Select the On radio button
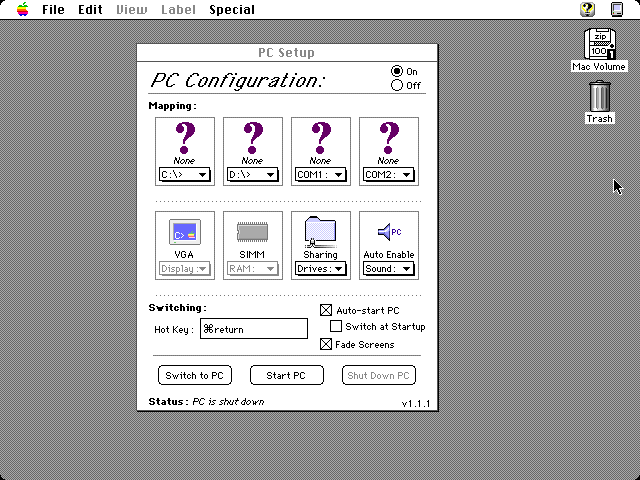 (x=396, y=71)
